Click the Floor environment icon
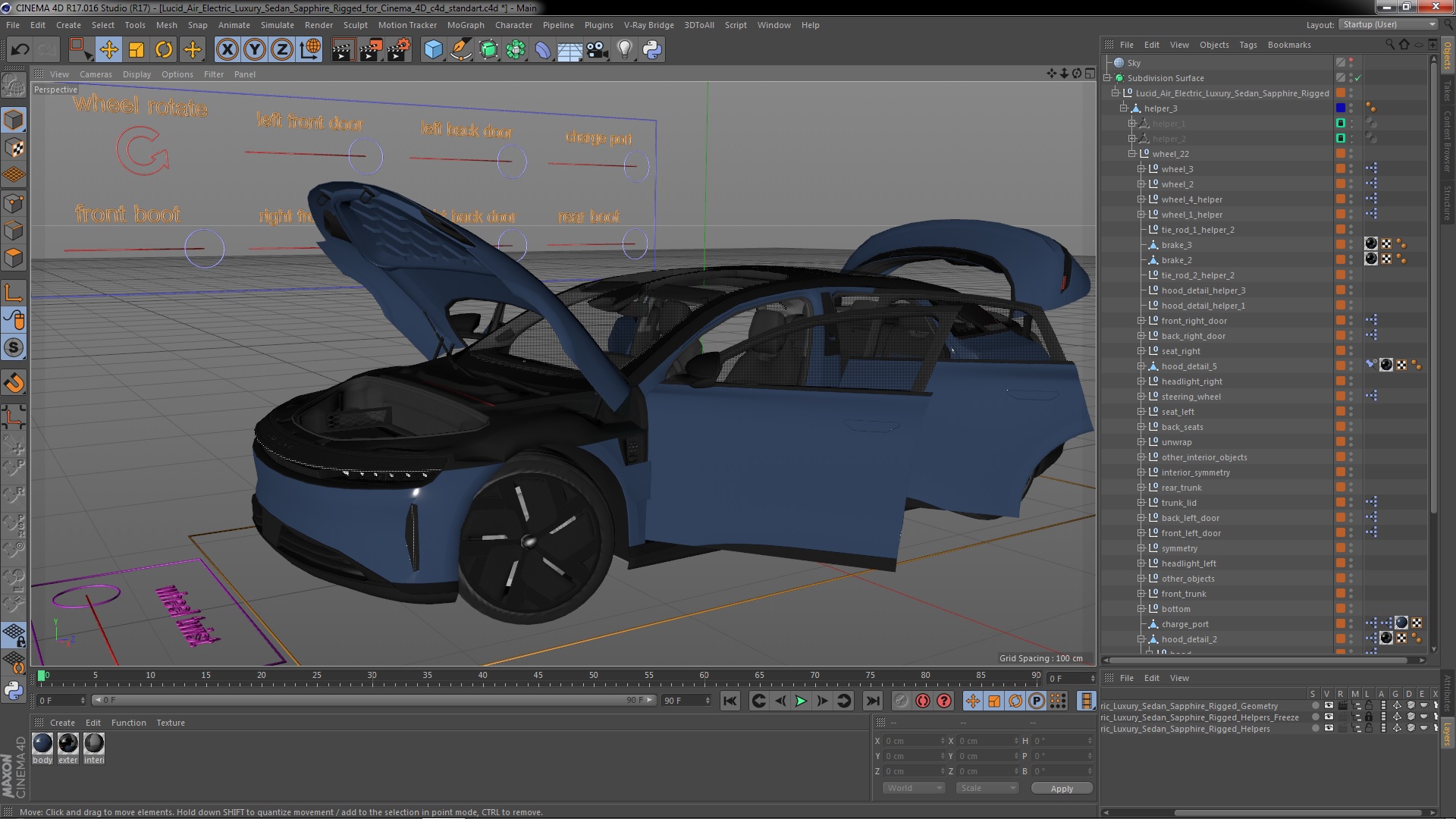 tap(570, 50)
